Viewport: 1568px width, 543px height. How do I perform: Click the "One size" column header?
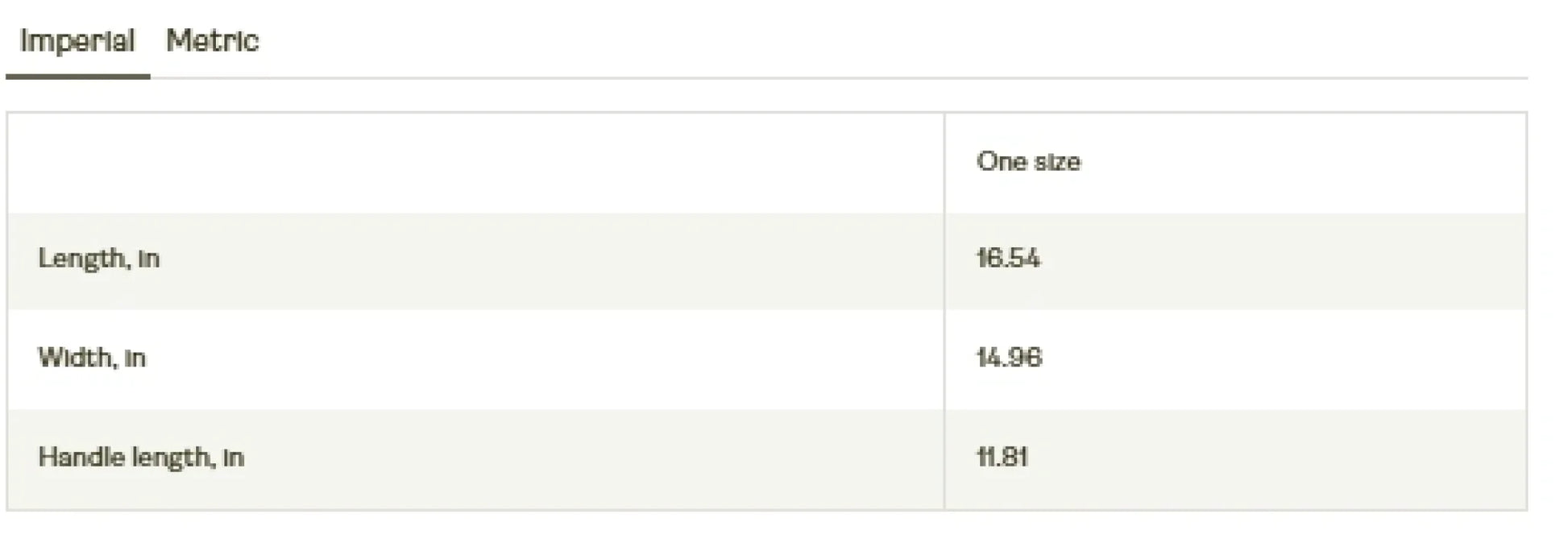pos(1028,162)
